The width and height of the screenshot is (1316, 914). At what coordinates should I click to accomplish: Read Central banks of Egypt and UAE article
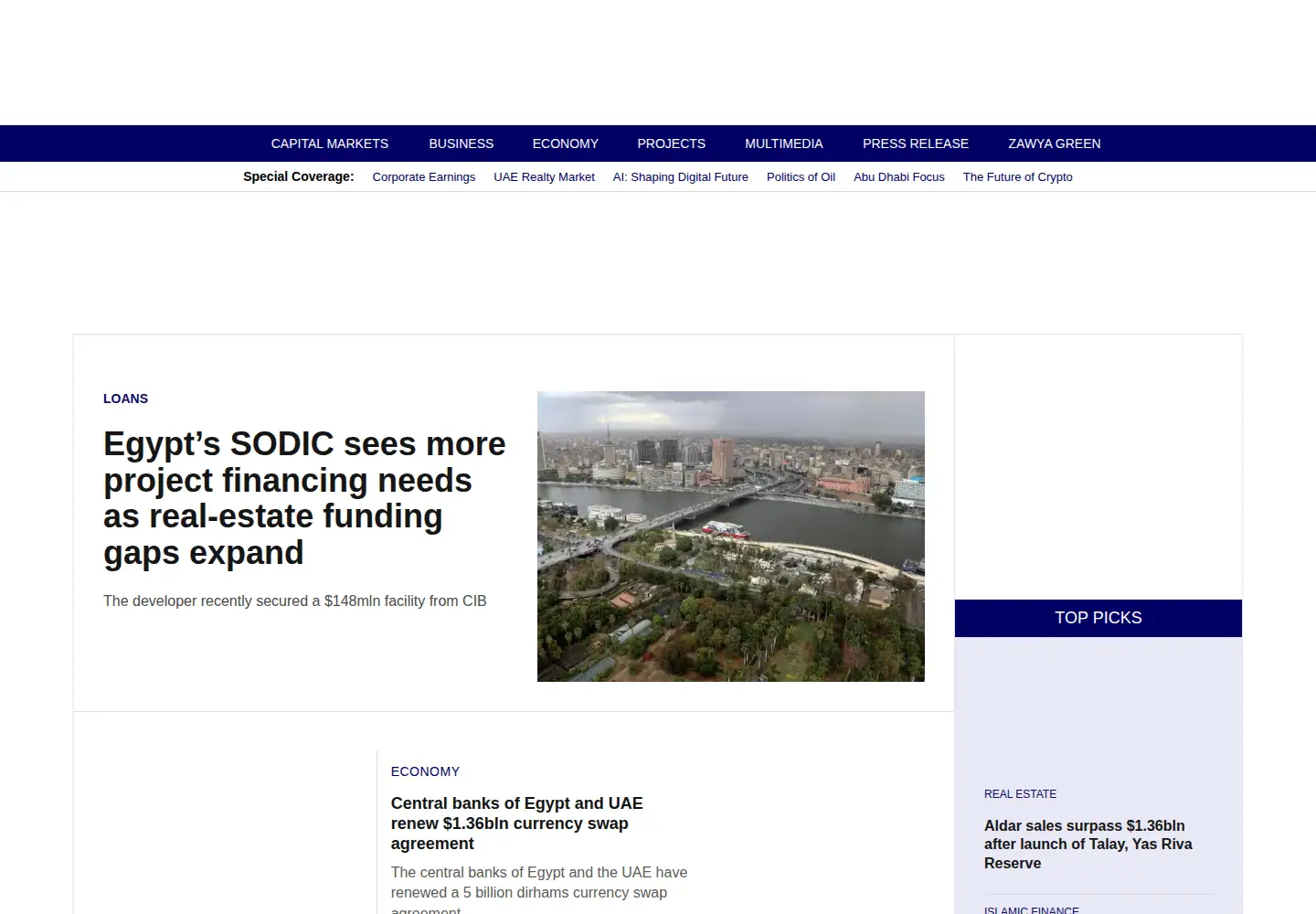[x=517, y=824]
